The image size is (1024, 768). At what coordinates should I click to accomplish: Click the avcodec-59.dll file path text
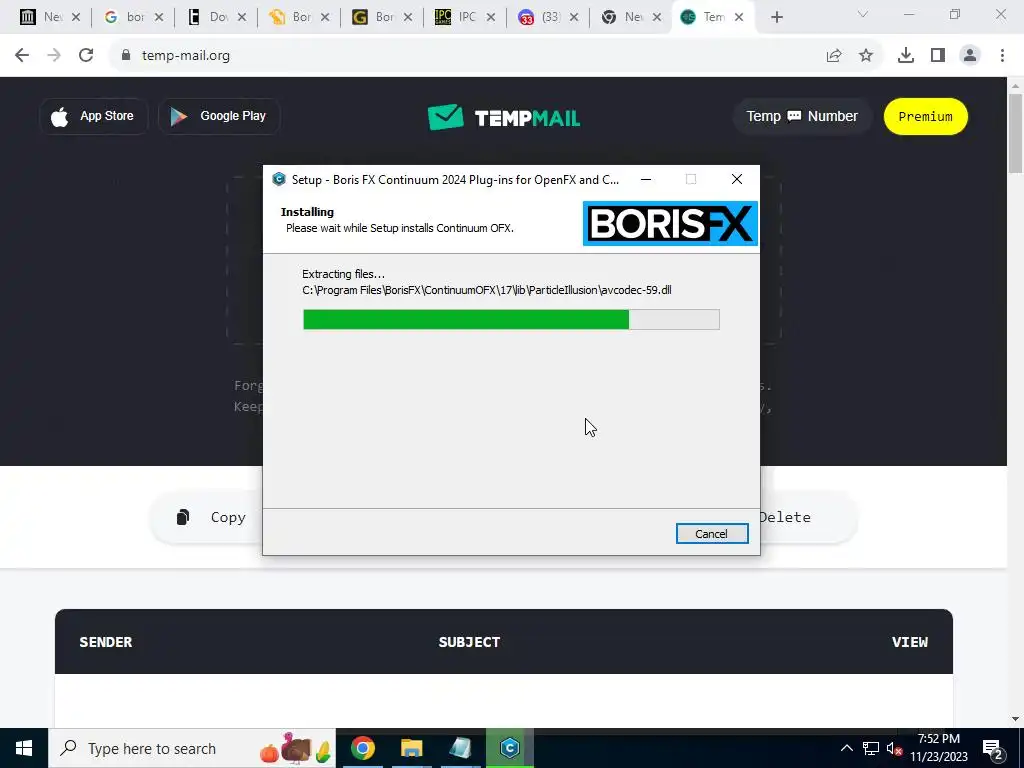coord(487,290)
